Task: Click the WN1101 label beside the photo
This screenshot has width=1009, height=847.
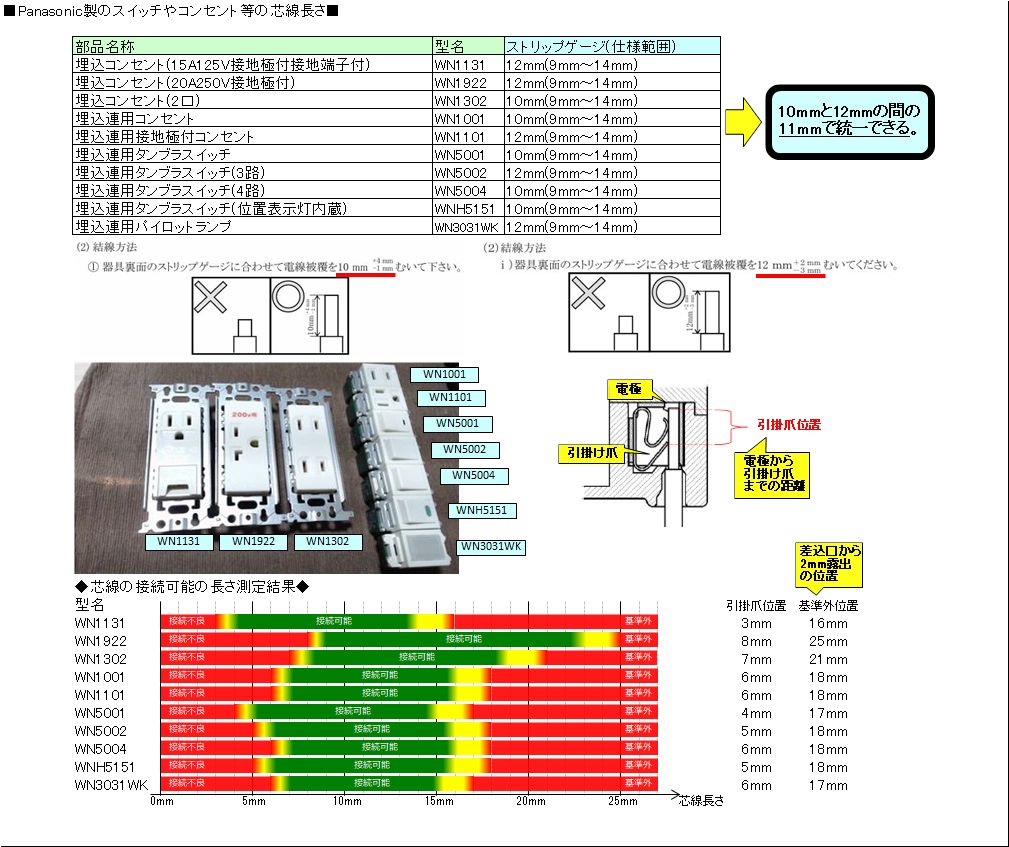Action: coord(450,398)
